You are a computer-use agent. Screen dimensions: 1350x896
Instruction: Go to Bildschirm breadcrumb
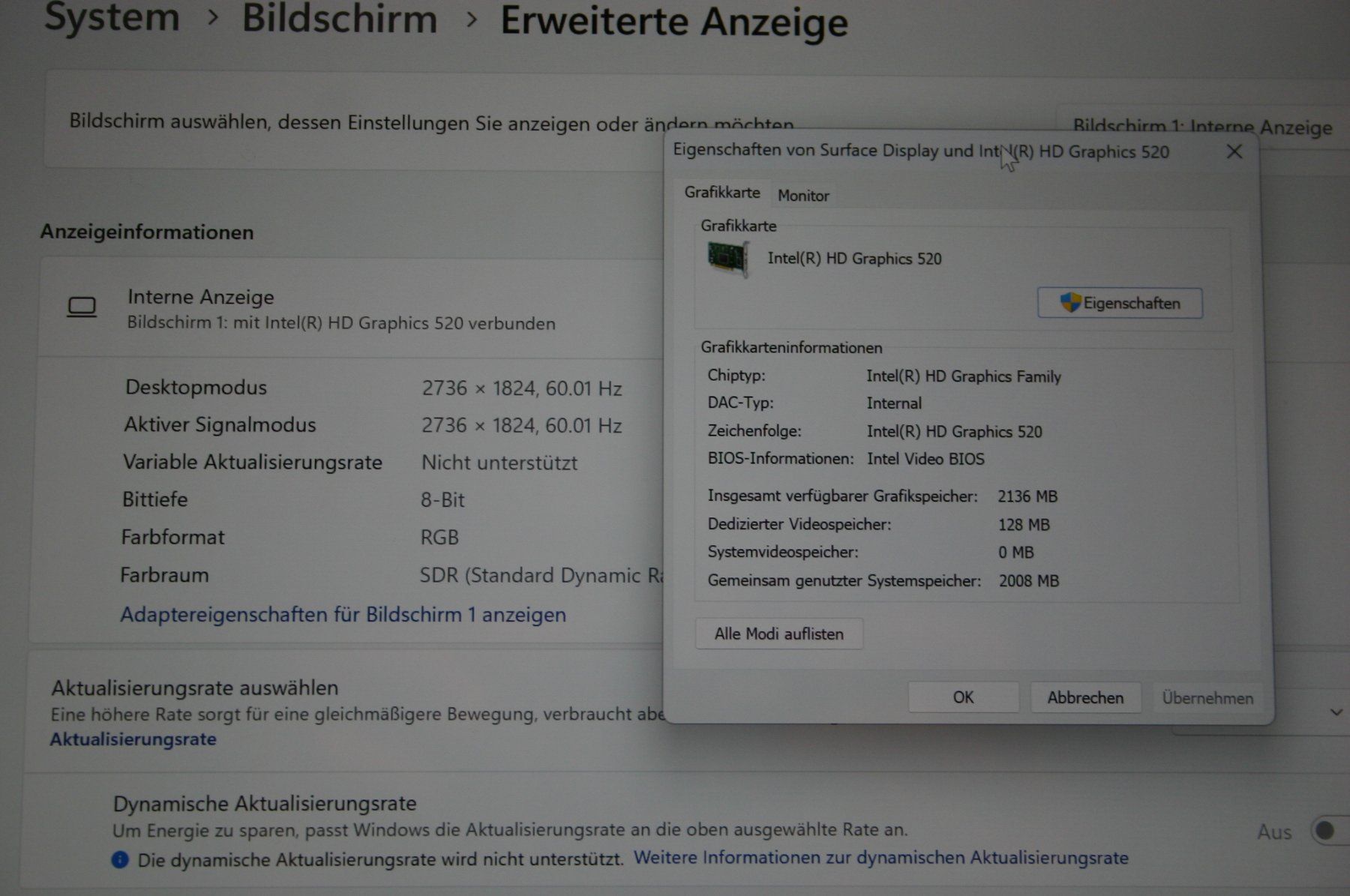tap(339, 18)
